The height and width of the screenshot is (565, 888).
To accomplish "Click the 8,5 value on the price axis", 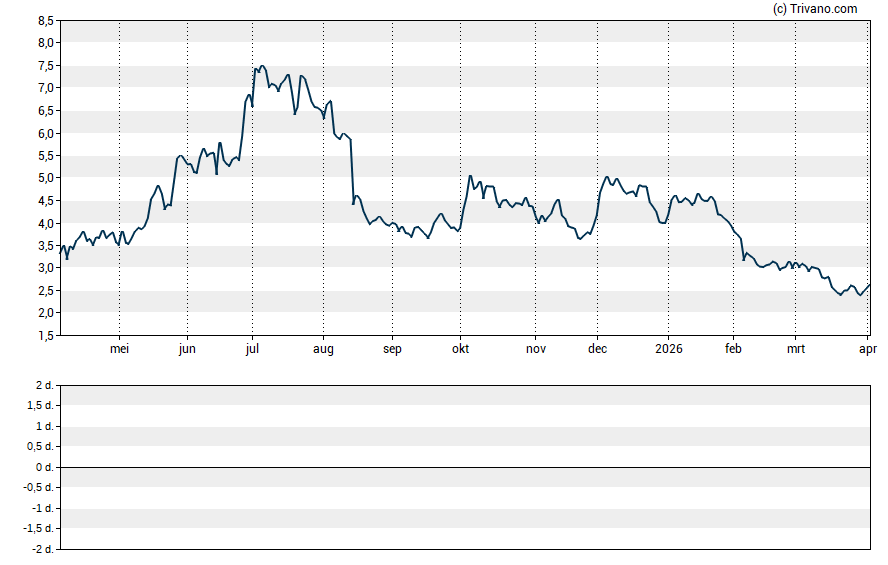I will point(45,20).
